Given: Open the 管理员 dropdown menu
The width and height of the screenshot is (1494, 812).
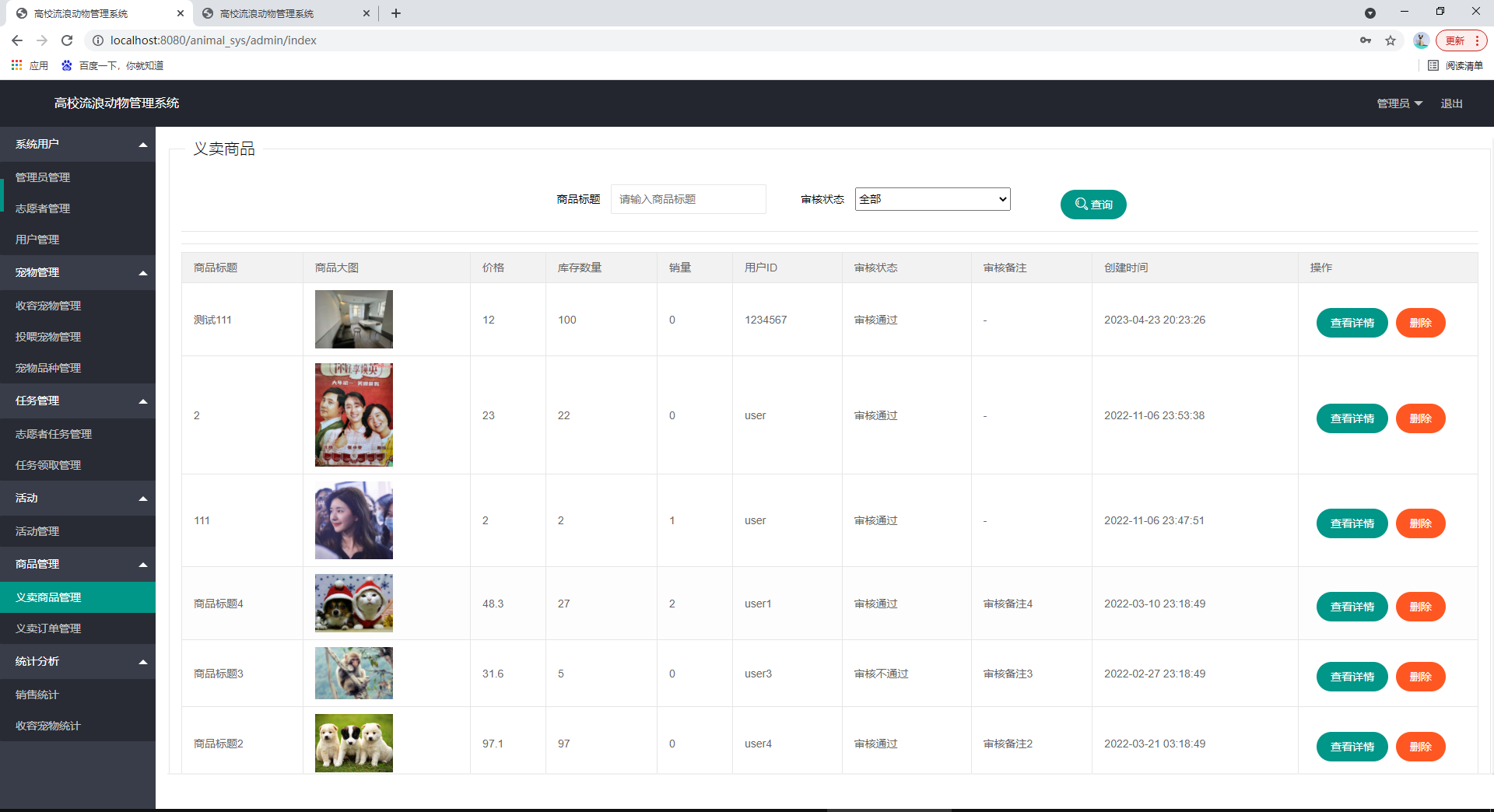Looking at the screenshot, I should click(x=1399, y=103).
